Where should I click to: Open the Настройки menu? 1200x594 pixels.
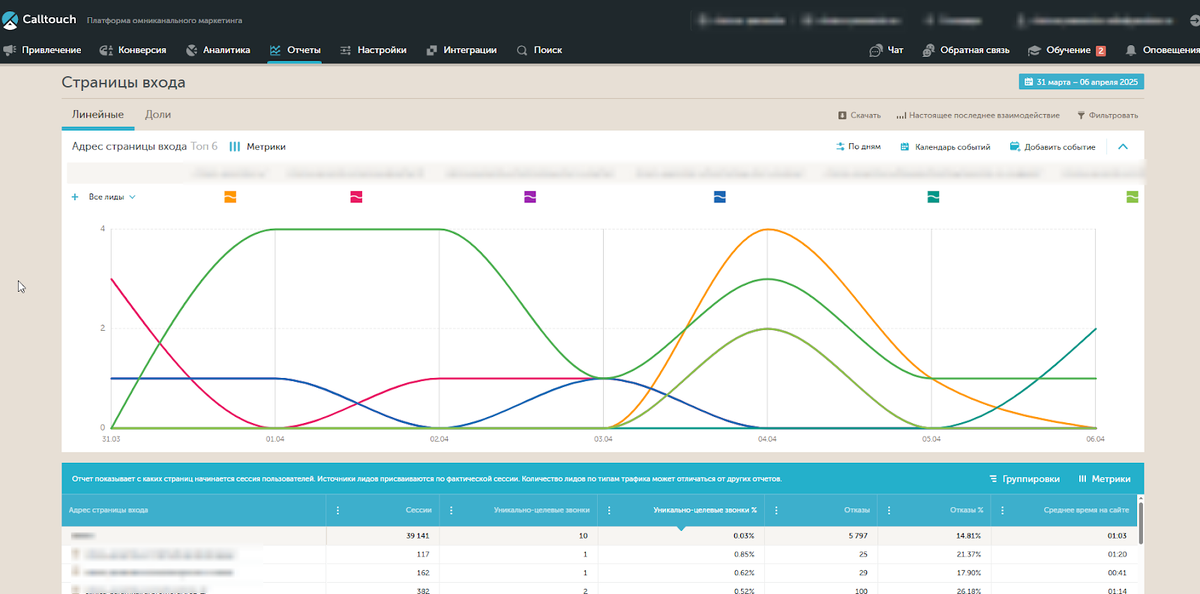(x=373, y=50)
